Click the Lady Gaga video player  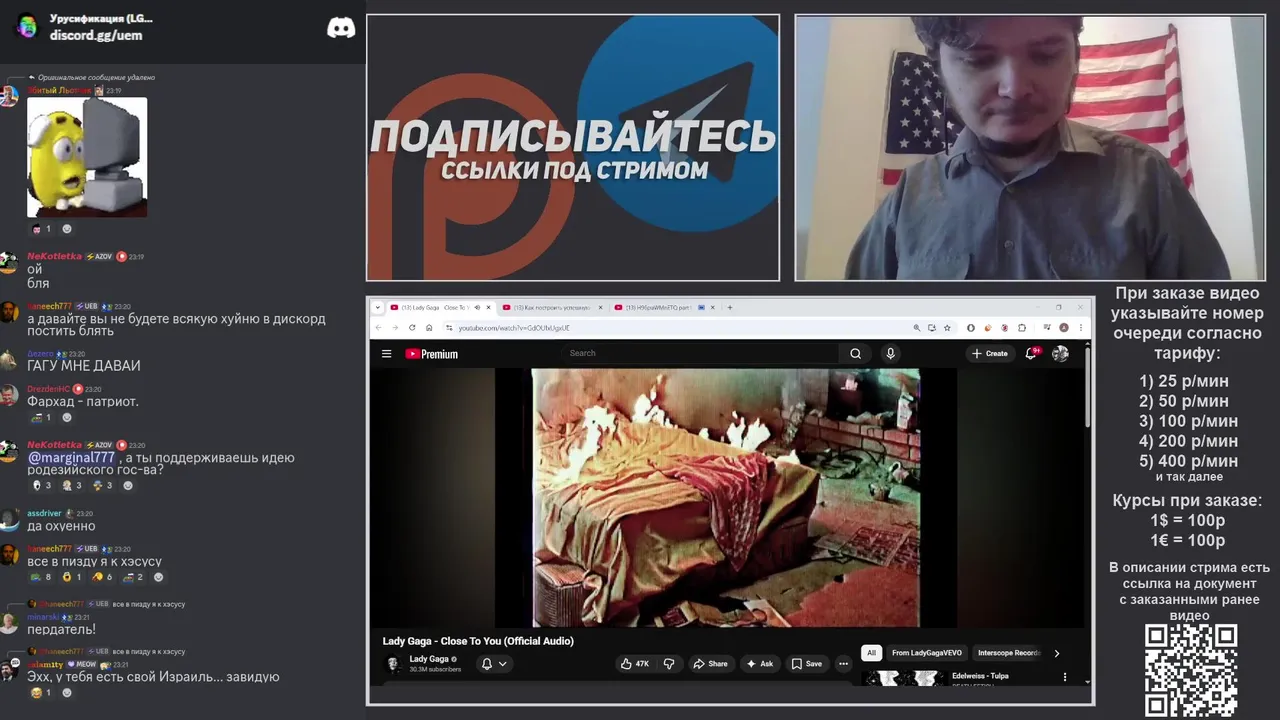tap(725, 497)
